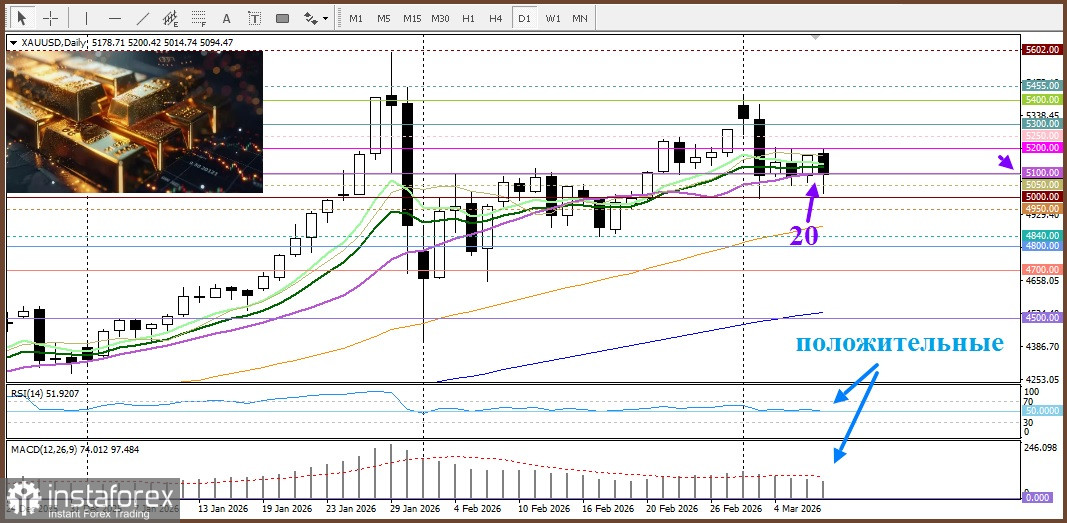Click the Text Label tool (T icon)

254,18
